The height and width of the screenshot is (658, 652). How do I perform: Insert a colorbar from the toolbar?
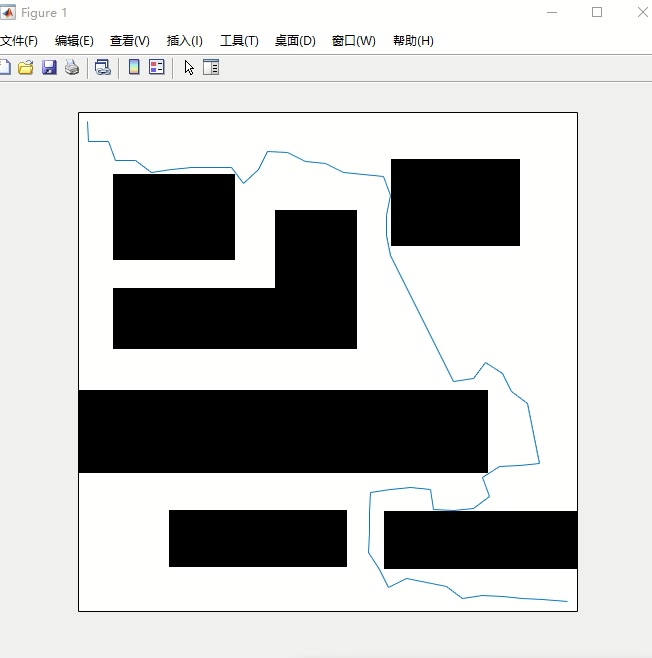coord(134,68)
